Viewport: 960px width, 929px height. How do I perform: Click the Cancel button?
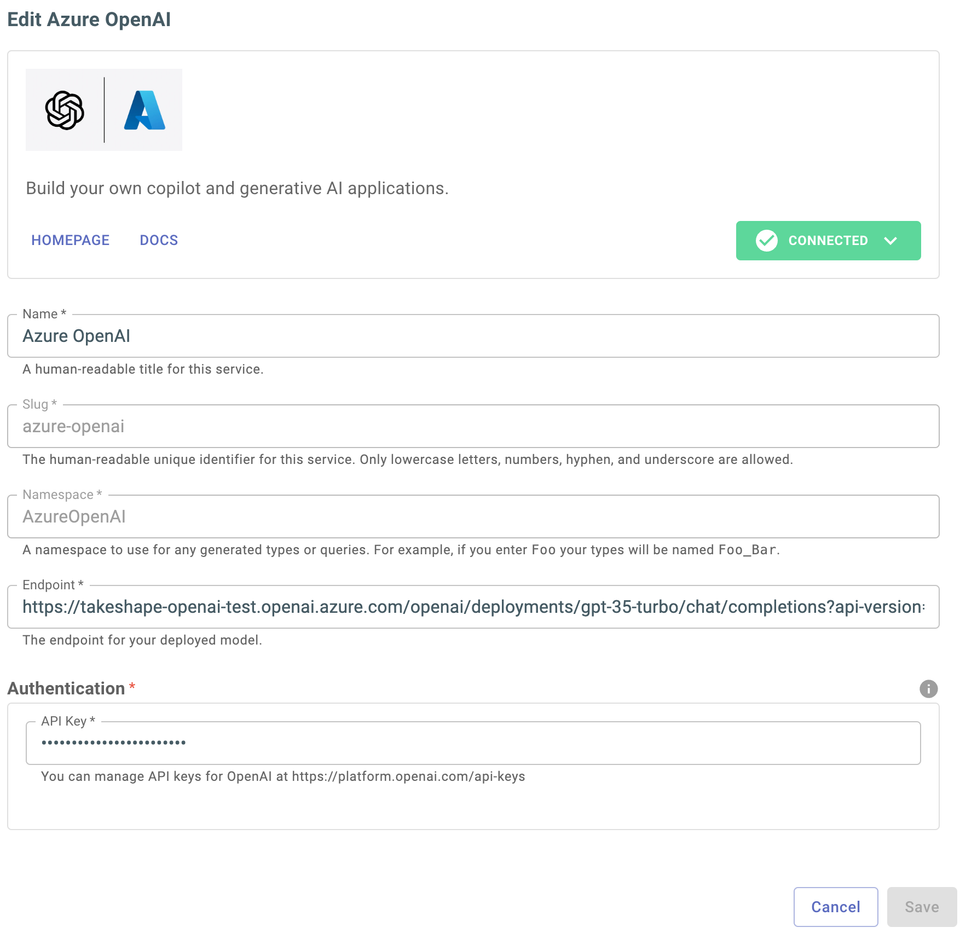(836, 906)
